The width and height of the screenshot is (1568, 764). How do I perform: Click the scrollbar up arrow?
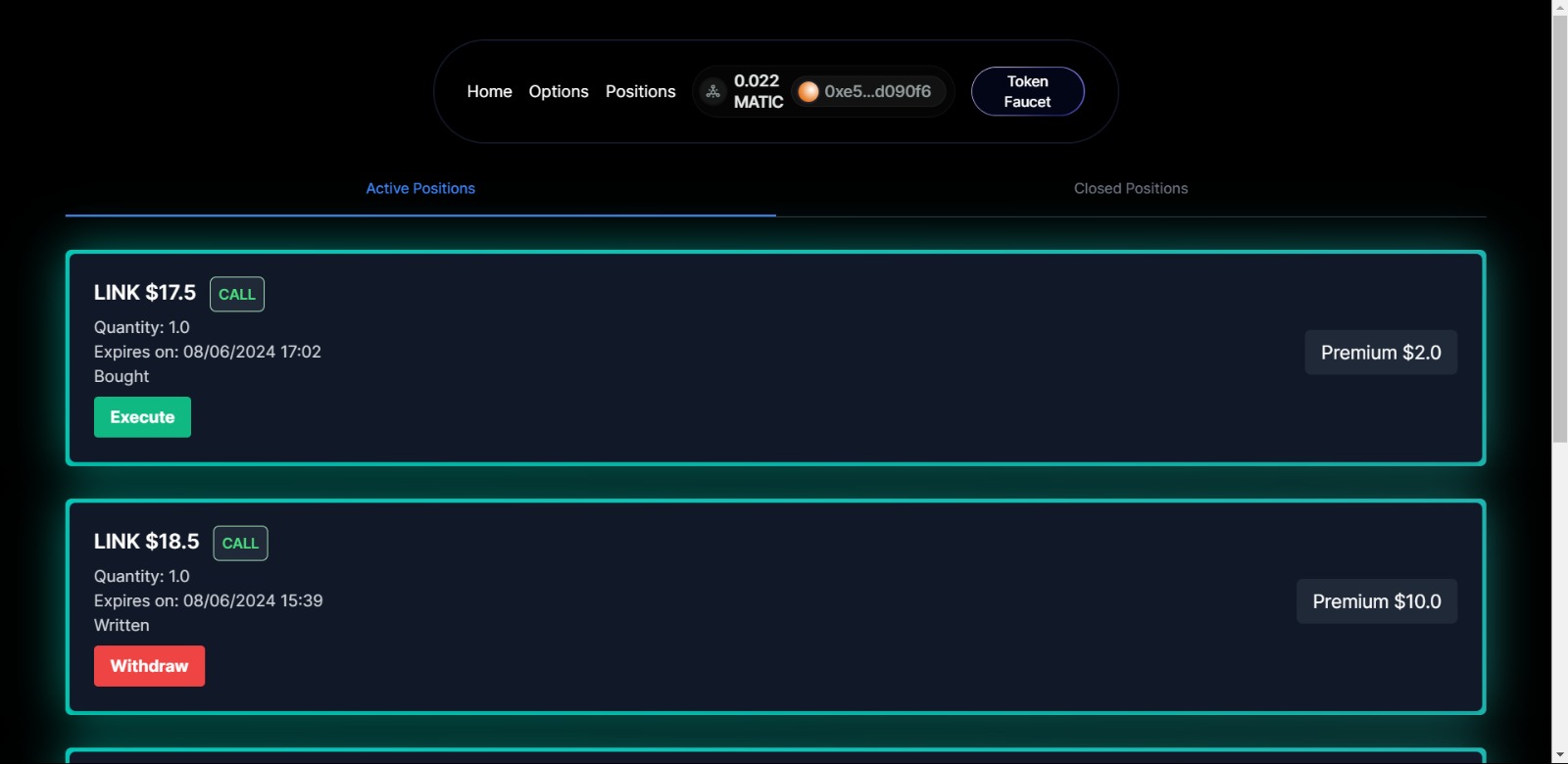point(1560,7)
